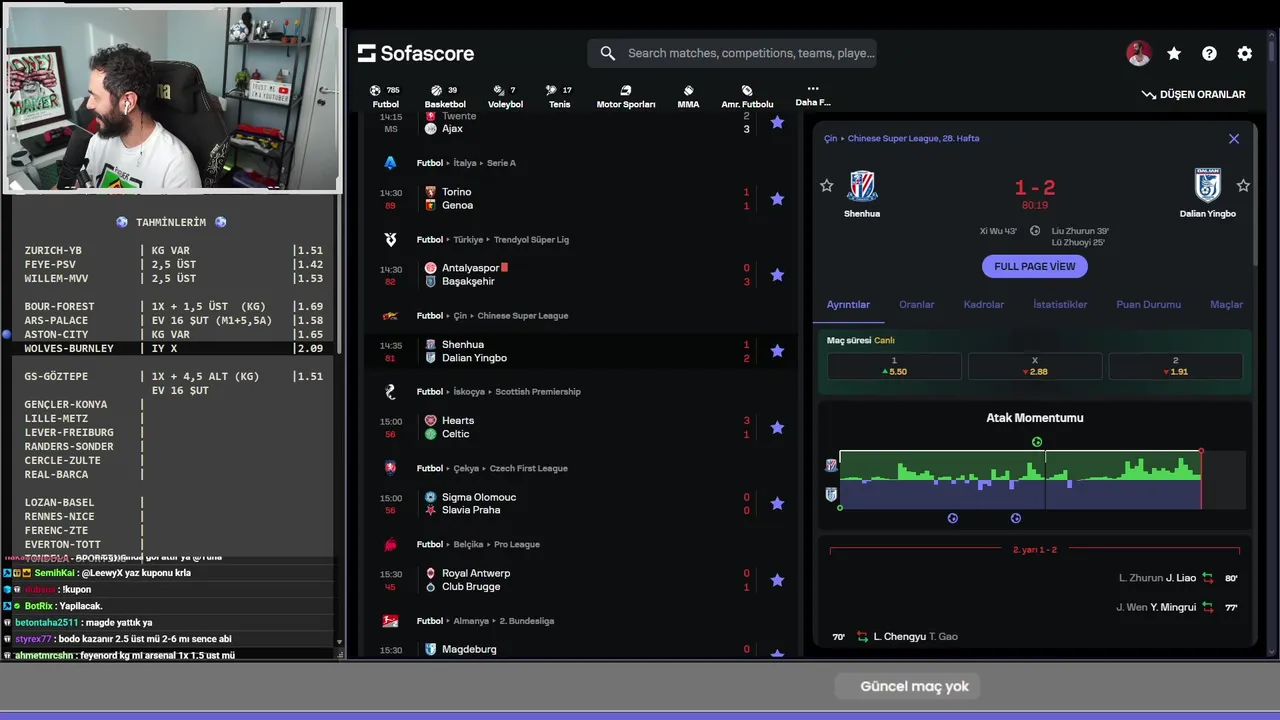Image resolution: width=1280 pixels, height=720 pixels.
Task: Click the first Dalian goal marker below chart
Action: point(953,518)
